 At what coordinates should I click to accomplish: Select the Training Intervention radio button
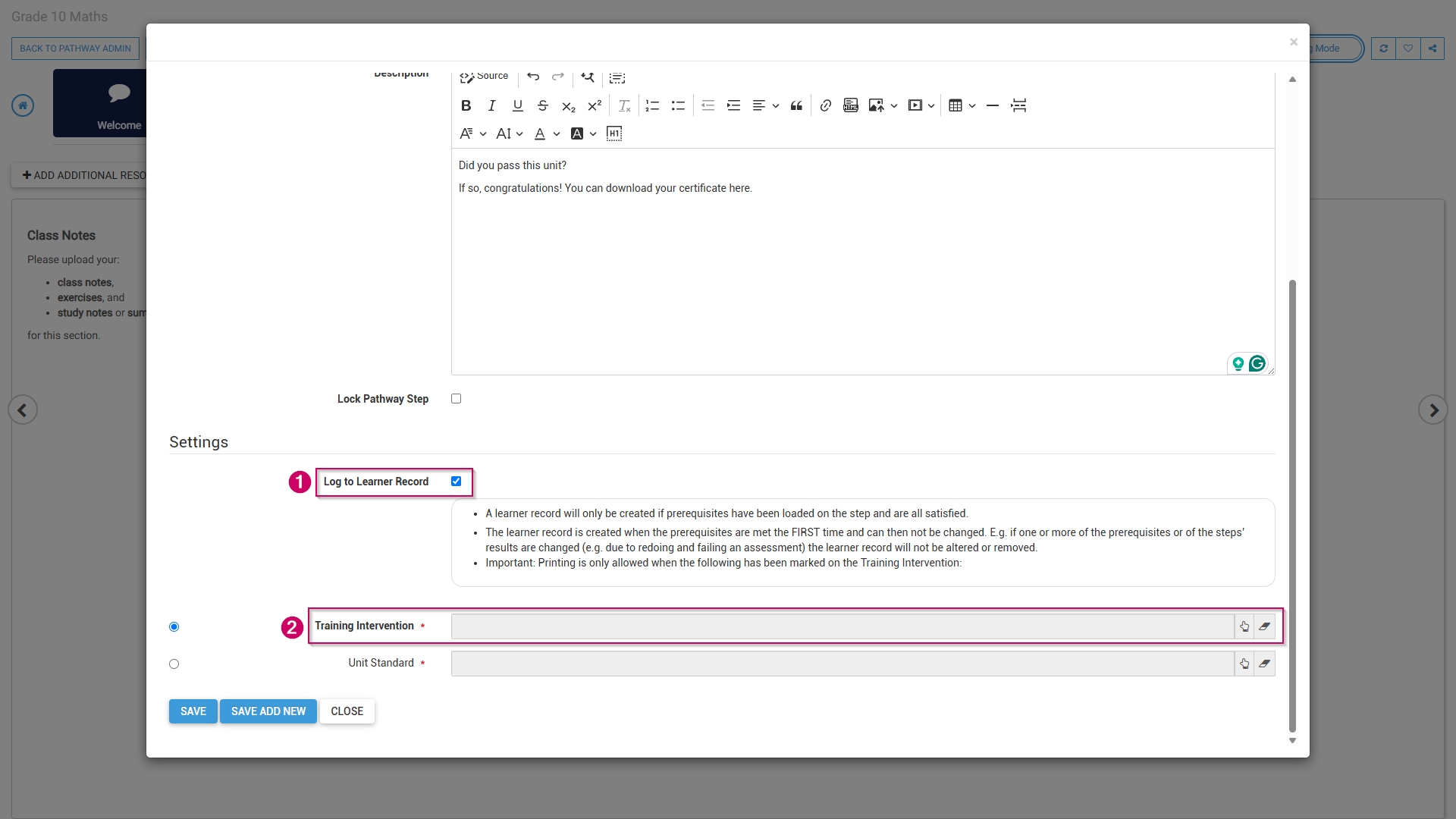coord(174,627)
